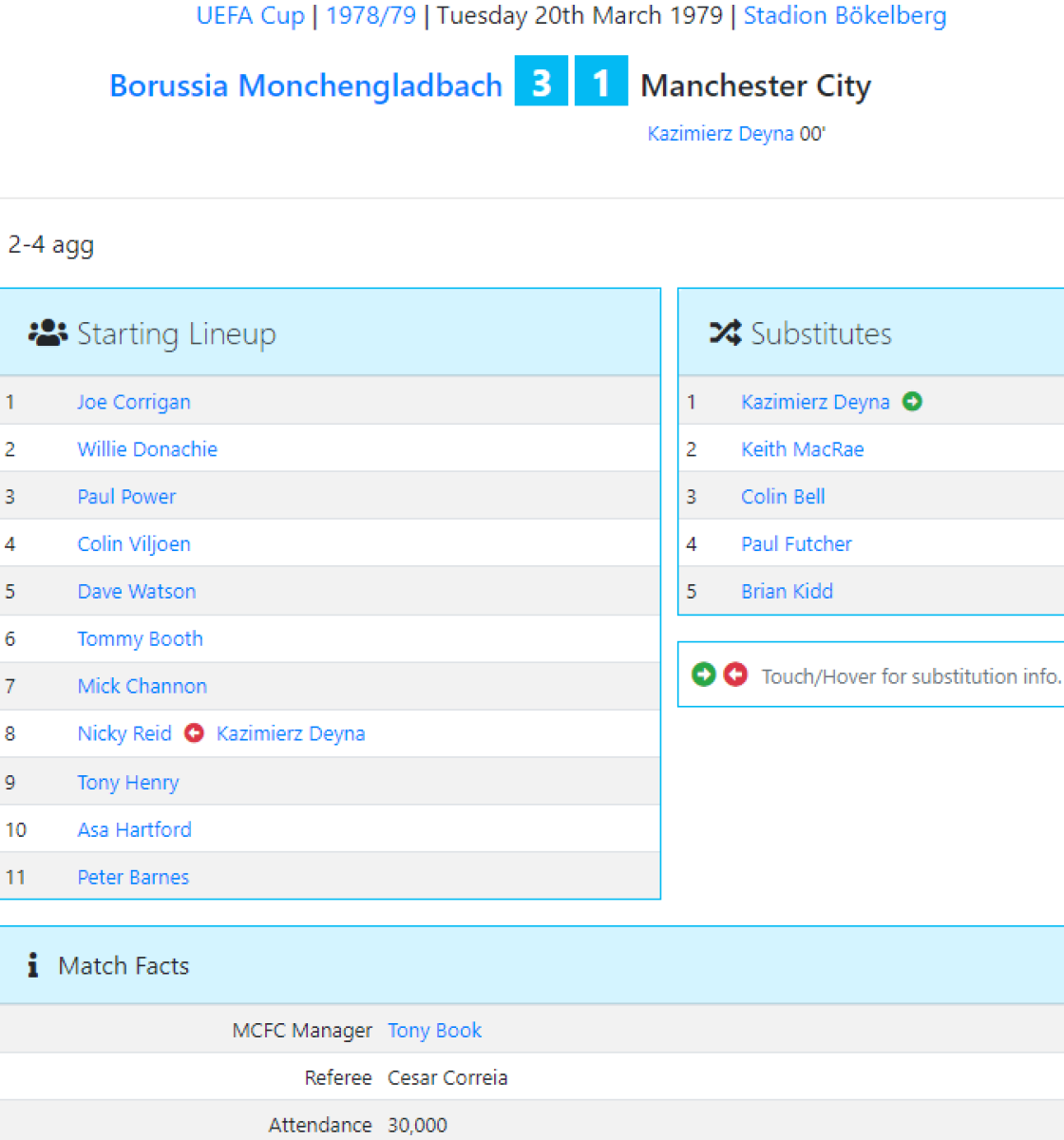This screenshot has height=1140, width=1064.
Task: Click the green arrow in substitution legend
Action: (703, 674)
